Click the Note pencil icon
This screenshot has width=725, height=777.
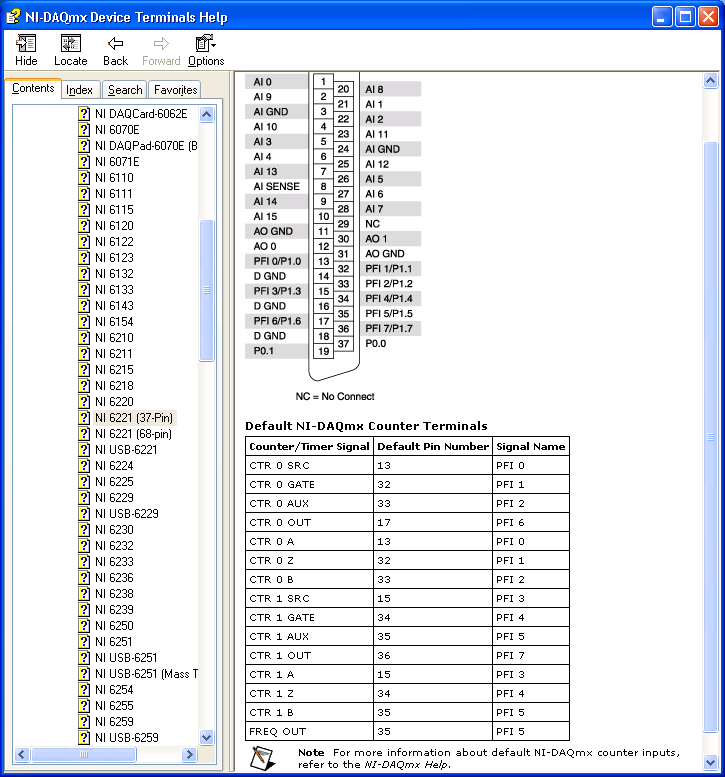click(262, 758)
